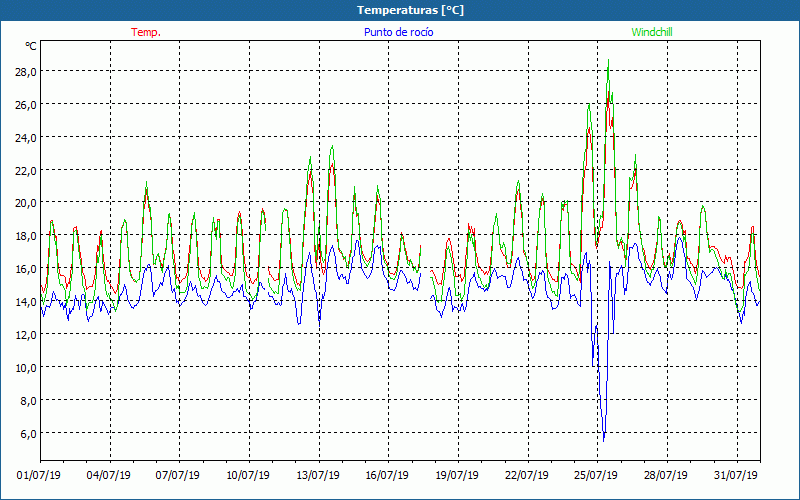Click the °C unit label on axis
Screen dimensions: 800x500
coord(31,46)
